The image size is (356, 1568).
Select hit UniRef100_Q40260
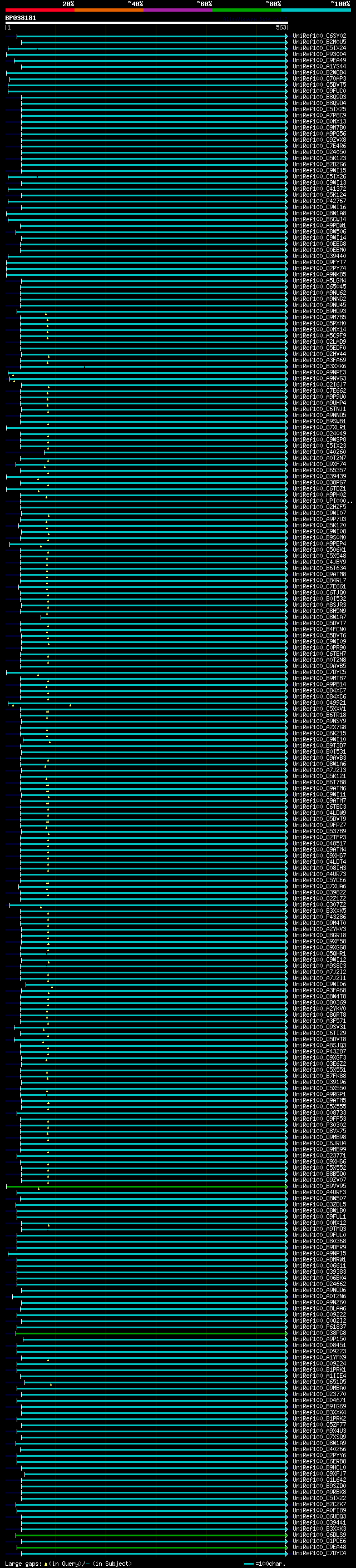tap(319, 452)
